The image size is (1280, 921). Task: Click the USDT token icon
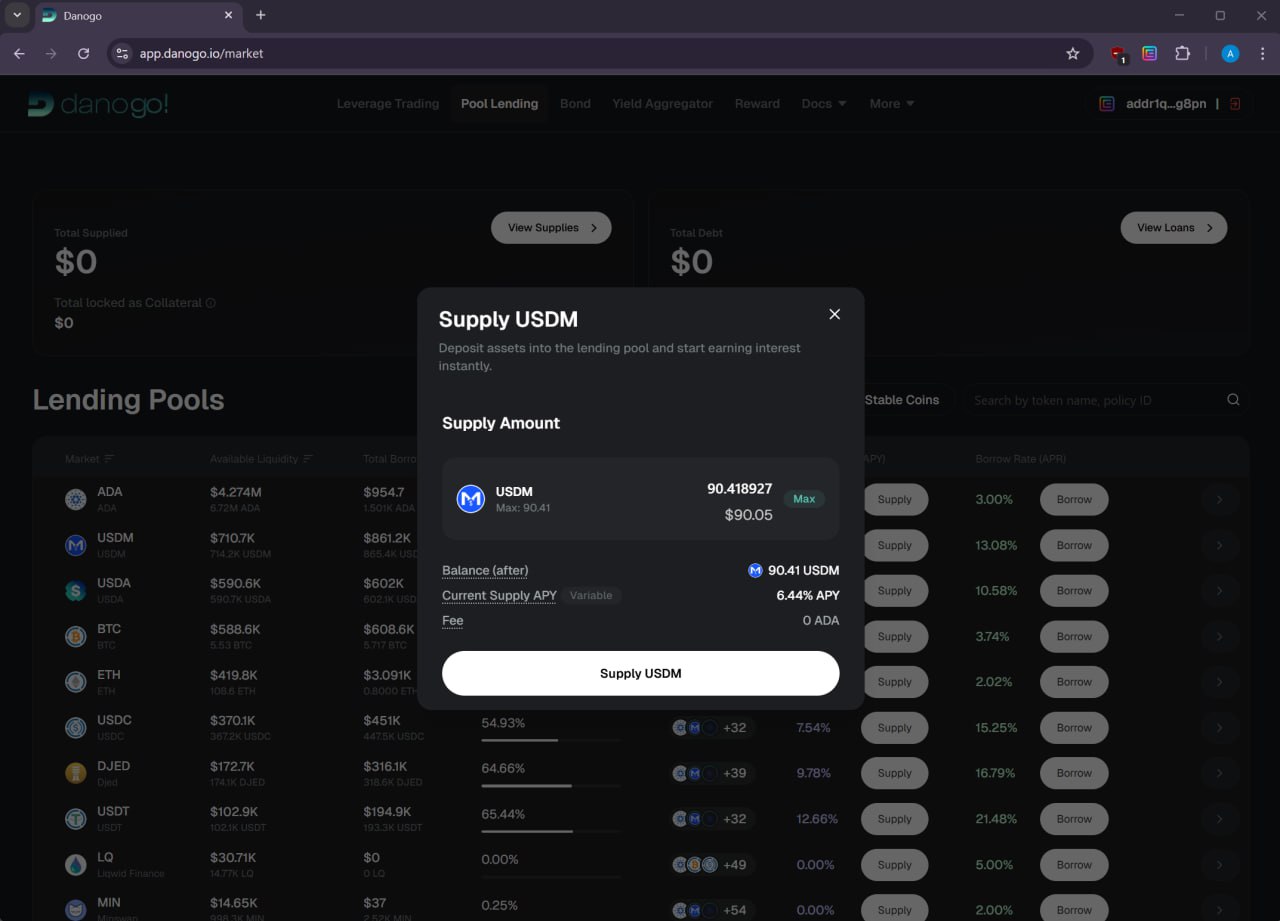click(76, 819)
